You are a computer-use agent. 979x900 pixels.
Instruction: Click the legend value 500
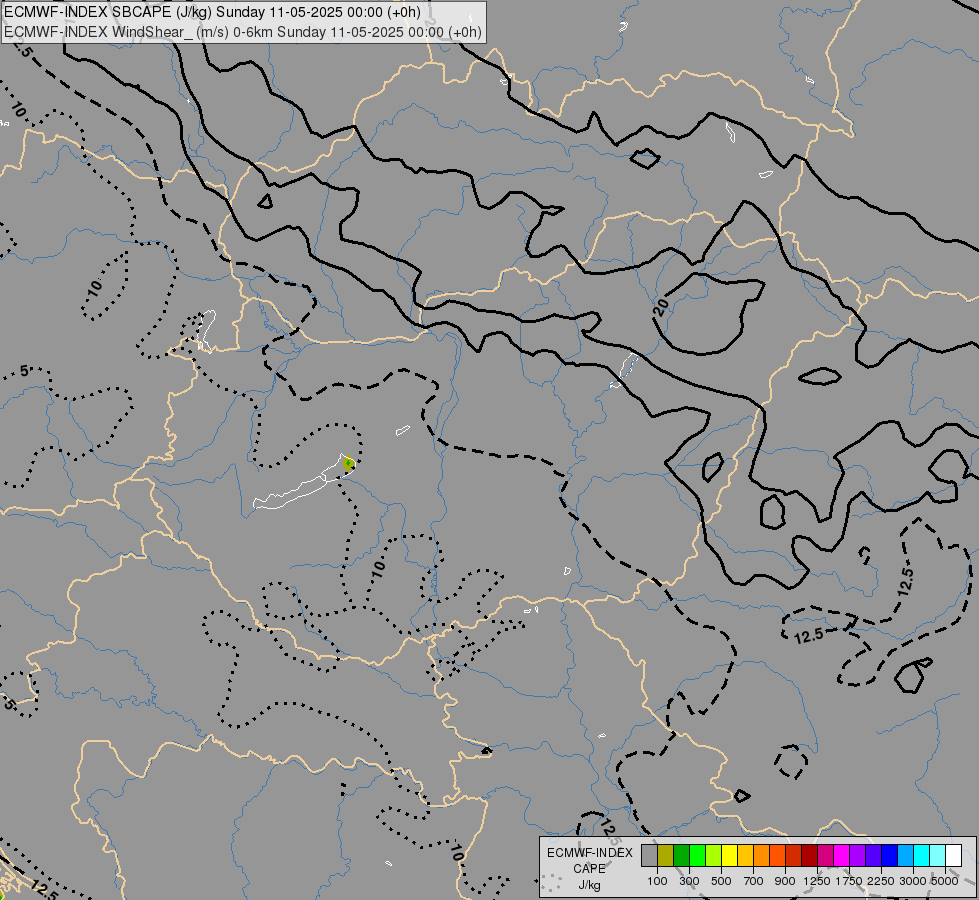click(721, 881)
